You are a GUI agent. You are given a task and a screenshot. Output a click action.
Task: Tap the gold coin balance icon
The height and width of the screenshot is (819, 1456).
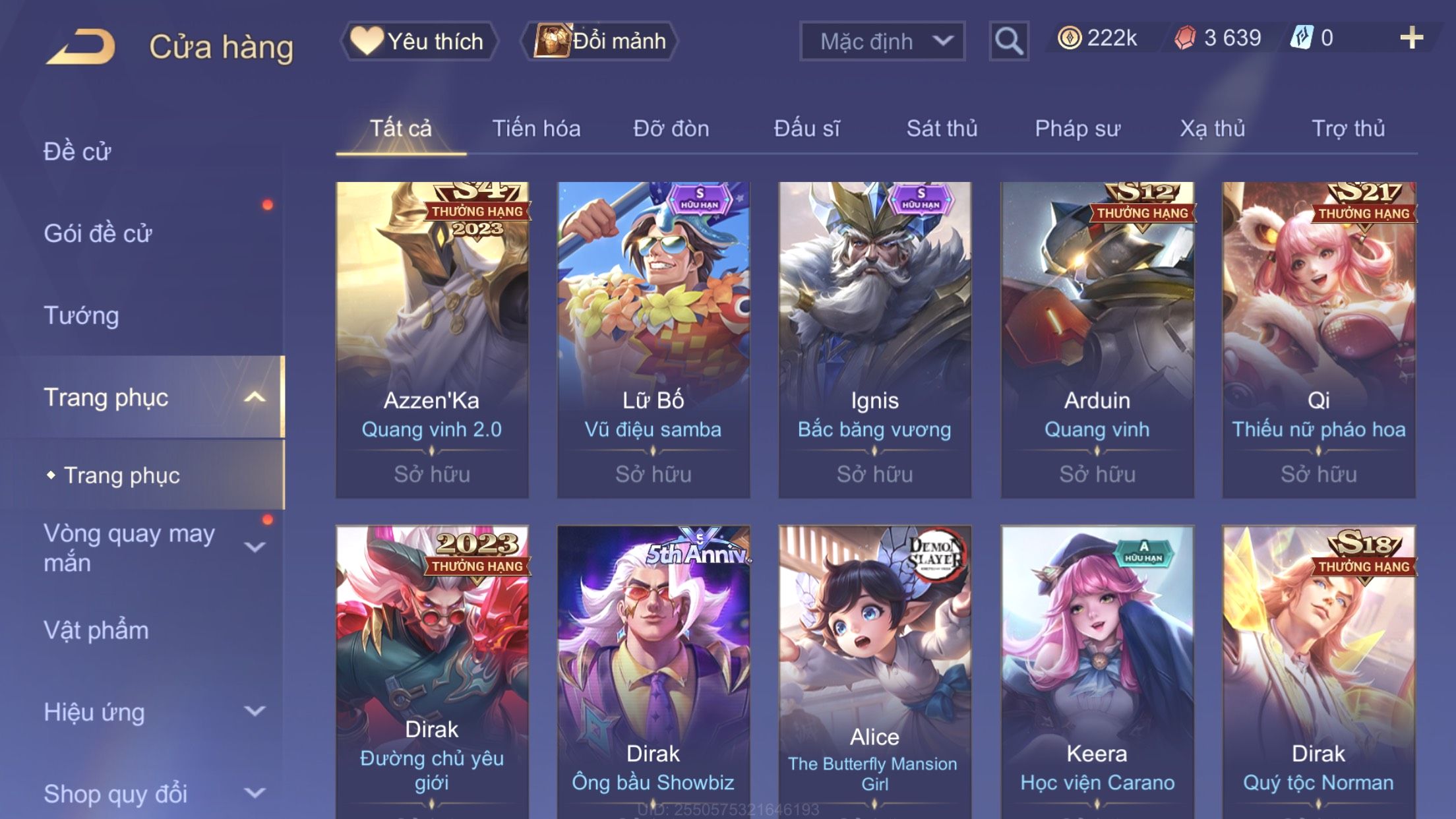1069,38
